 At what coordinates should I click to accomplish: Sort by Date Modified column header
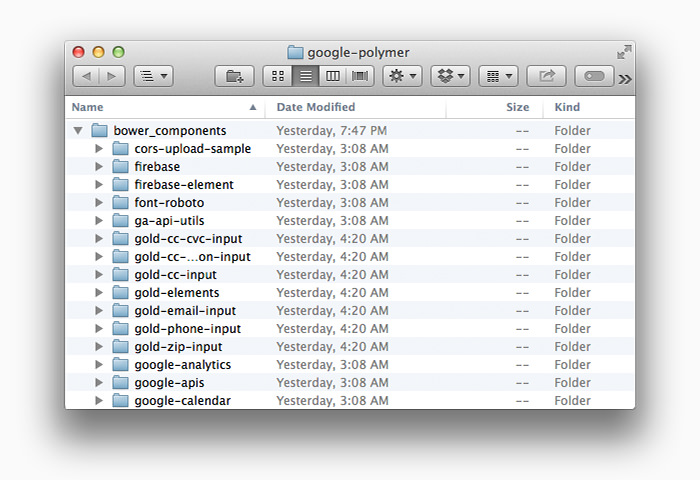[x=355, y=107]
